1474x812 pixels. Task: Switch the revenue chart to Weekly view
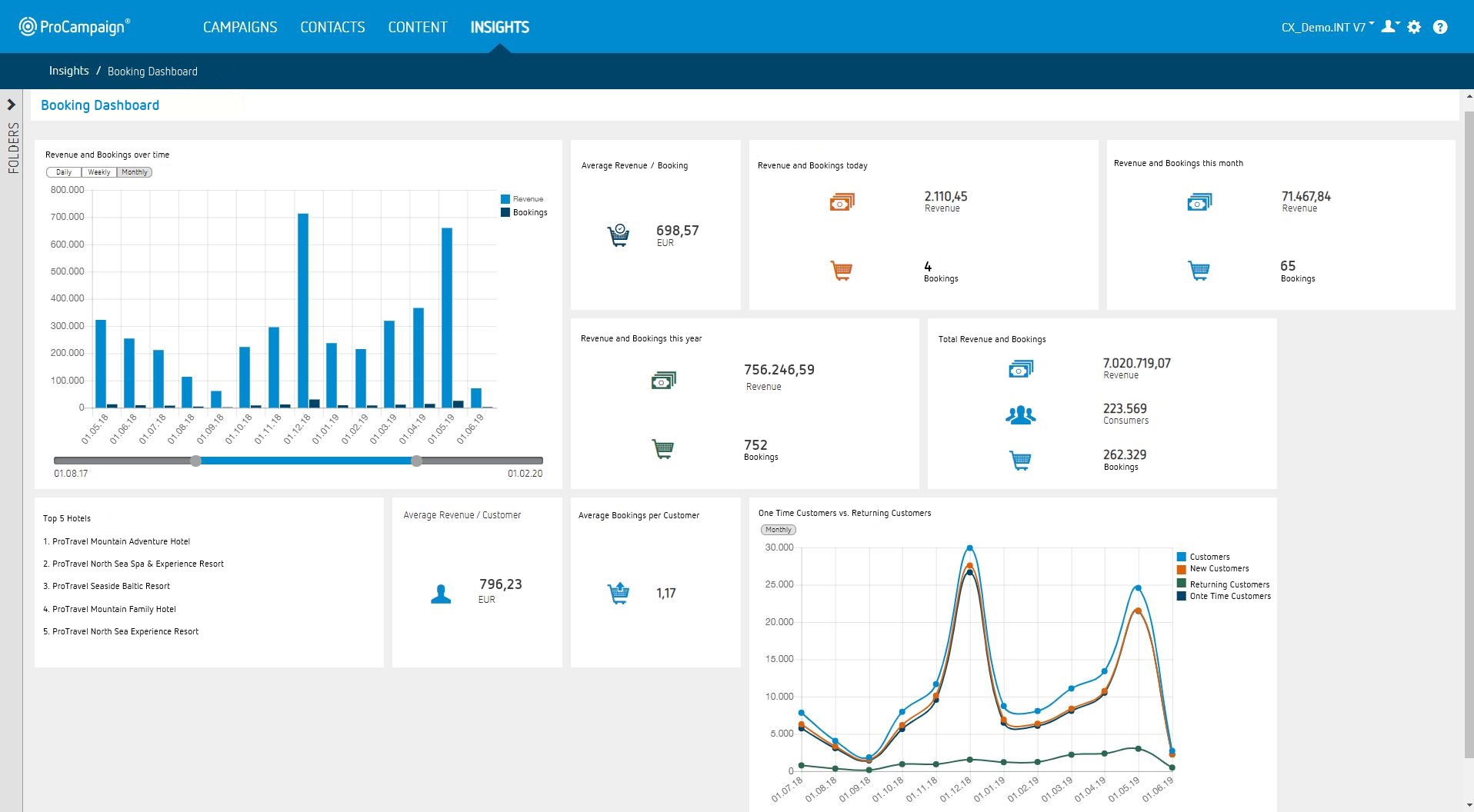tap(98, 172)
